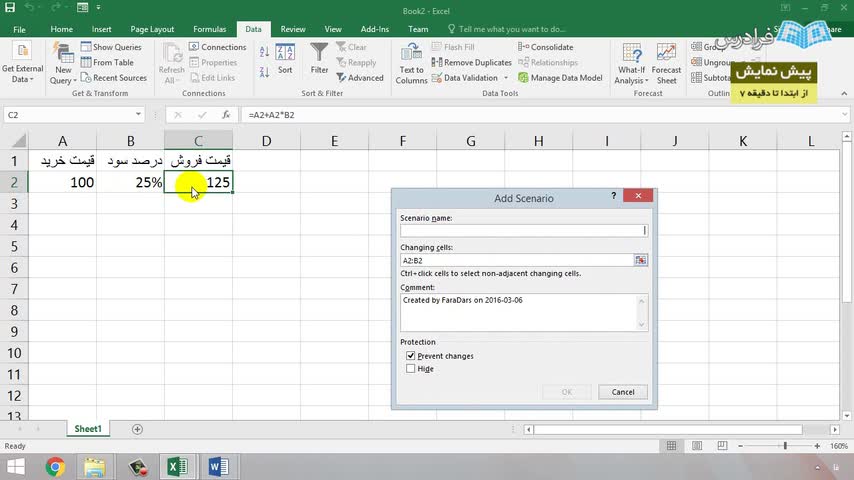Open Advanced filter options
Screen dimensions: 854x480
[360, 78]
